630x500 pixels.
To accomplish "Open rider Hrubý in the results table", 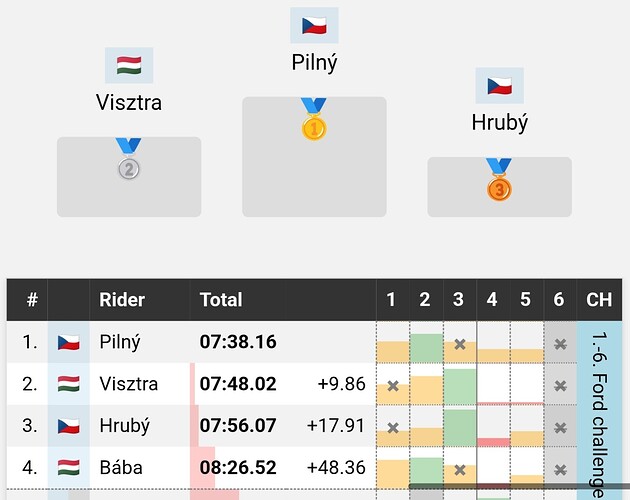I will pyautogui.click(x=125, y=426).
